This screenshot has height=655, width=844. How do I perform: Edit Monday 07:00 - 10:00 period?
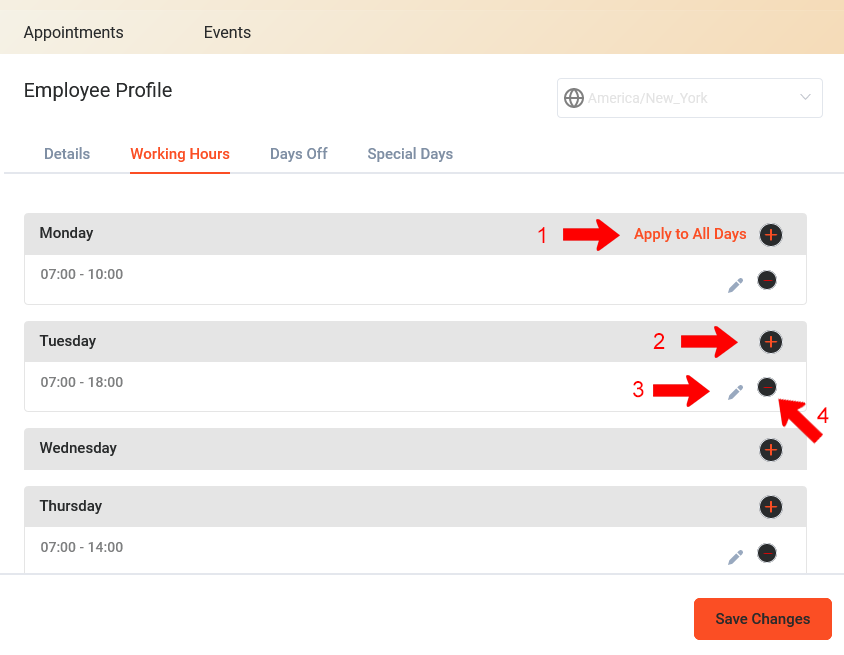735,285
